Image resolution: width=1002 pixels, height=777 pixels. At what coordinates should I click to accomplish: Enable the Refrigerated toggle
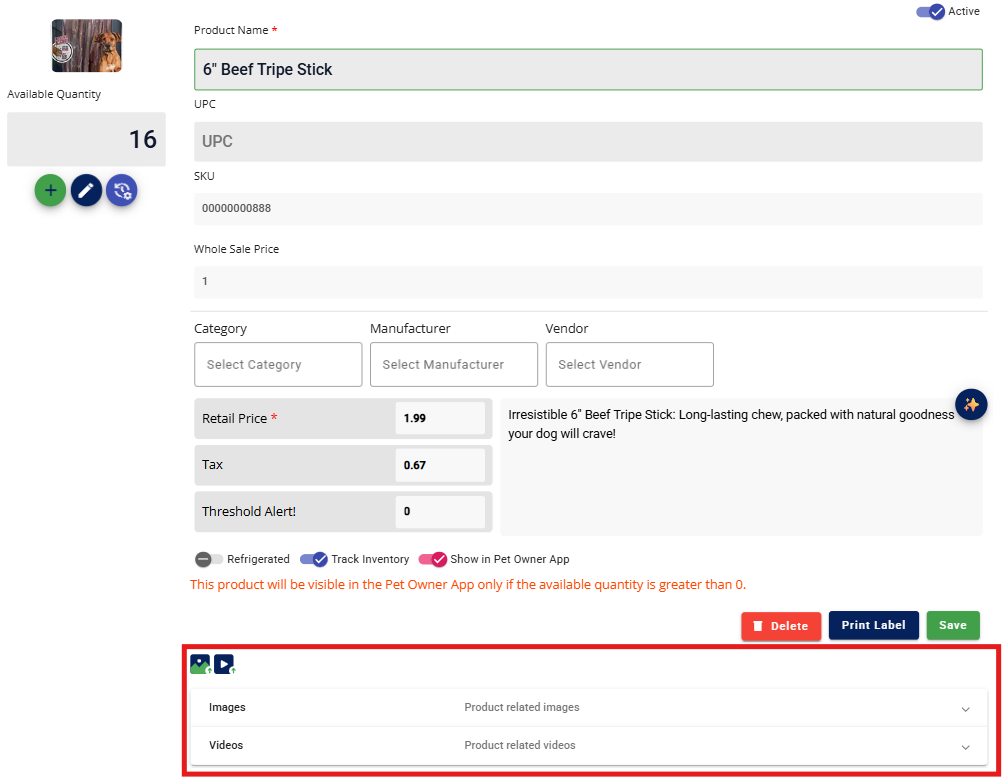pyautogui.click(x=209, y=560)
